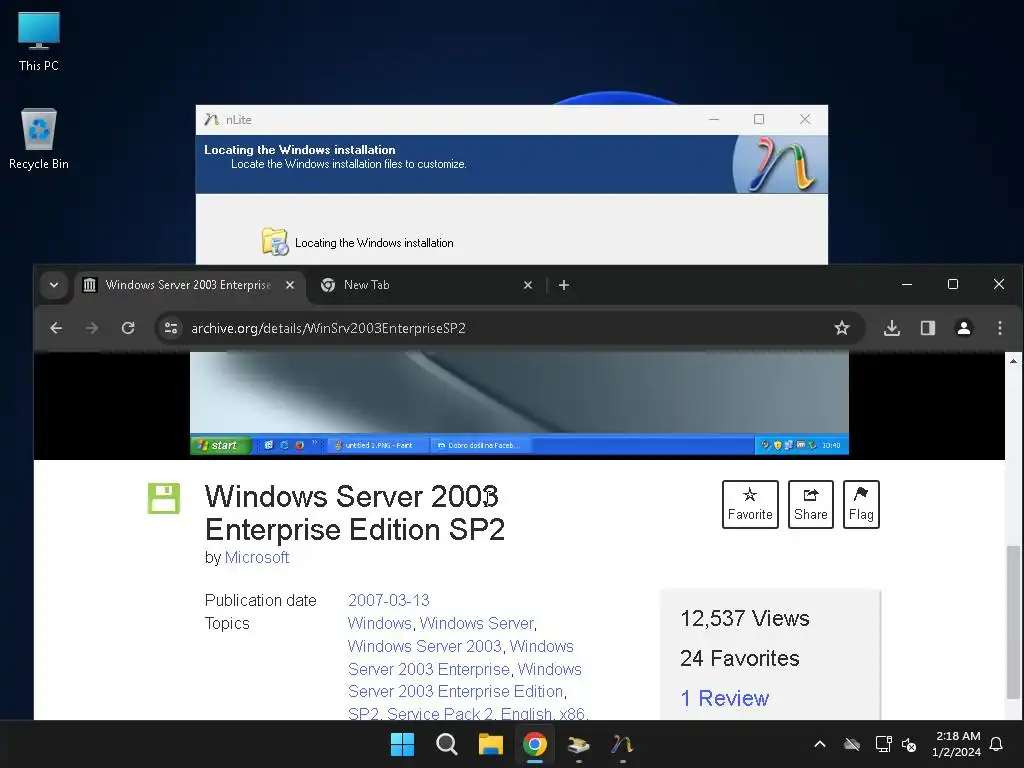Open Chrome downloads icon
1024x768 pixels.
(x=891, y=328)
